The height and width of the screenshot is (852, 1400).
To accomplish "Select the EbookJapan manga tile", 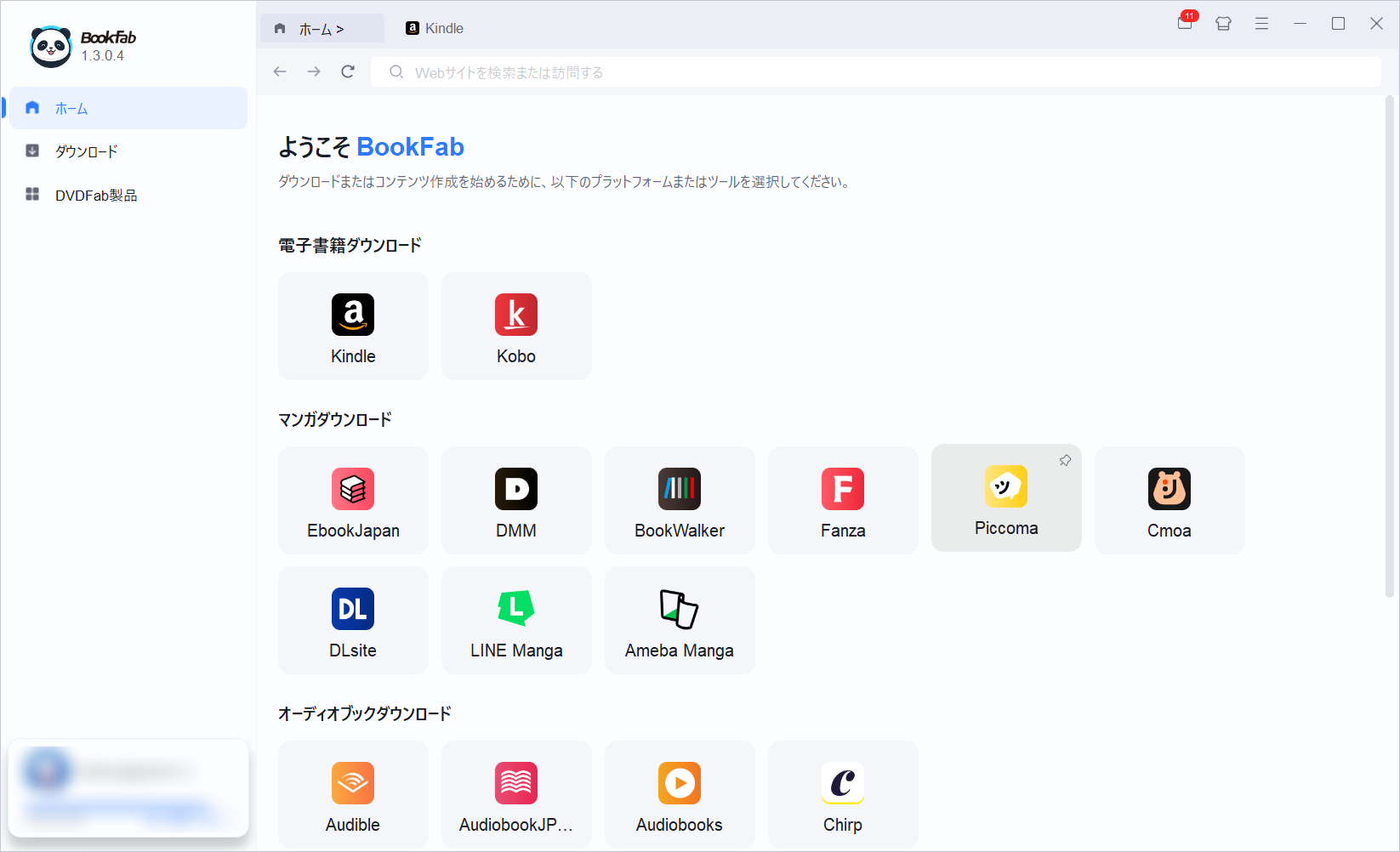I will (353, 500).
